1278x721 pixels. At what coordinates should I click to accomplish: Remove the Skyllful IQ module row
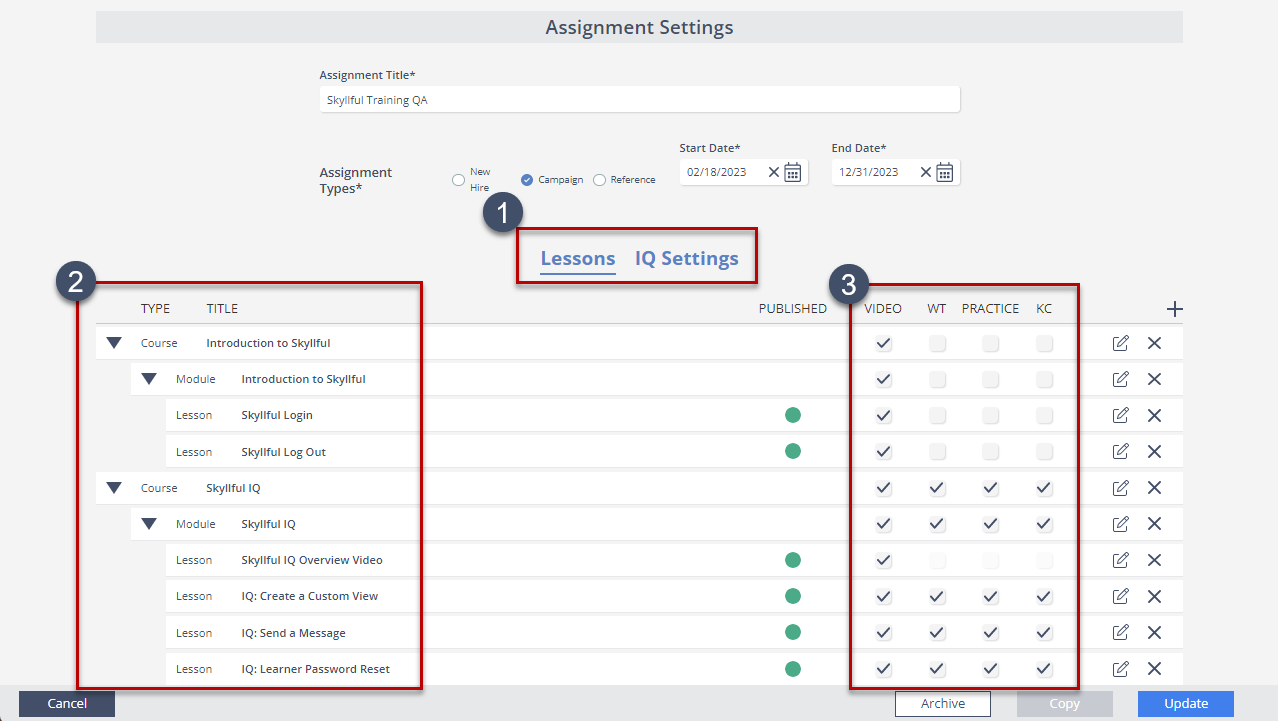tap(1154, 523)
